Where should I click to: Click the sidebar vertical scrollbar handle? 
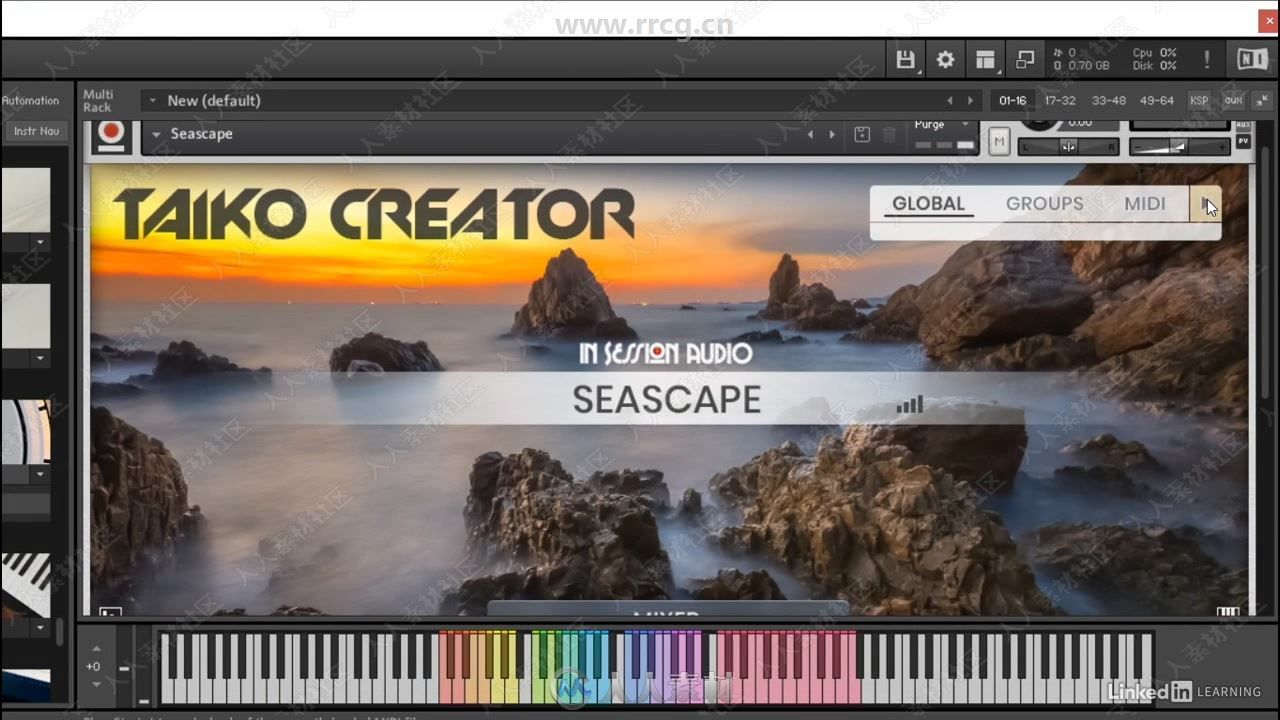[x=60, y=632]
